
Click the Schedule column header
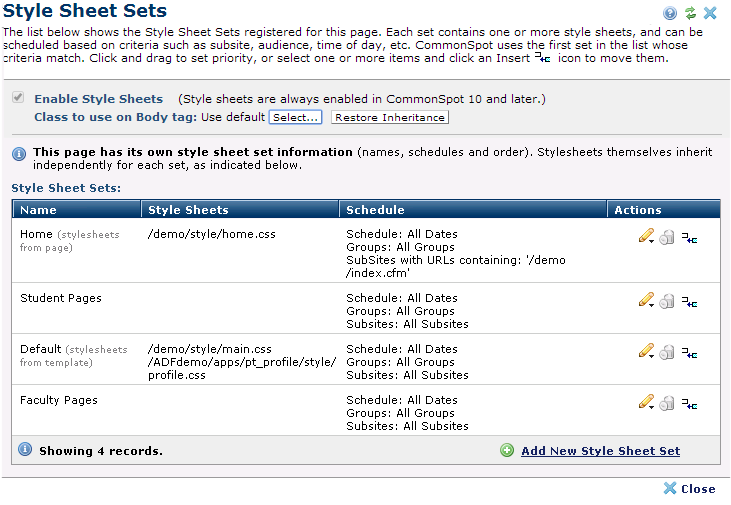click(x=375, y=210)
